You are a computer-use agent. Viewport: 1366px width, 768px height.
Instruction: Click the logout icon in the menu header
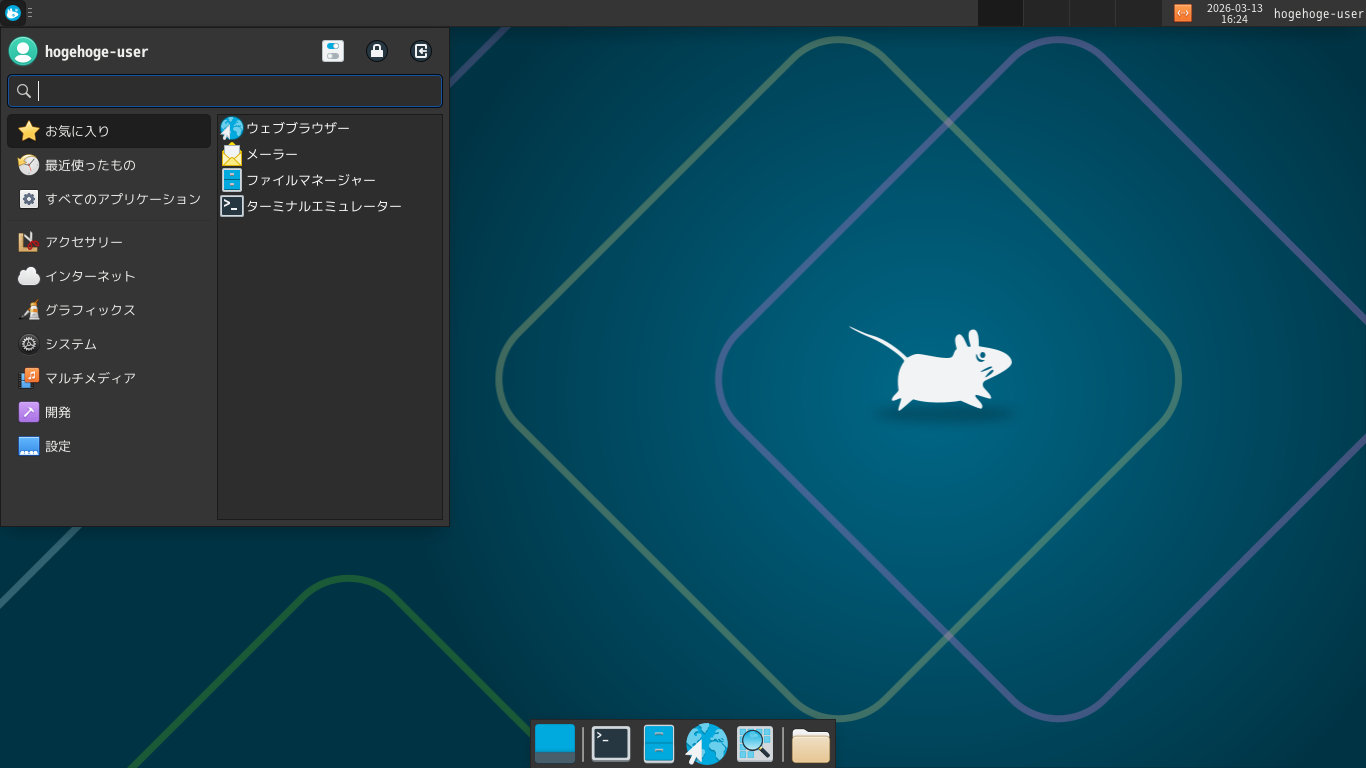tap(421, 51)
